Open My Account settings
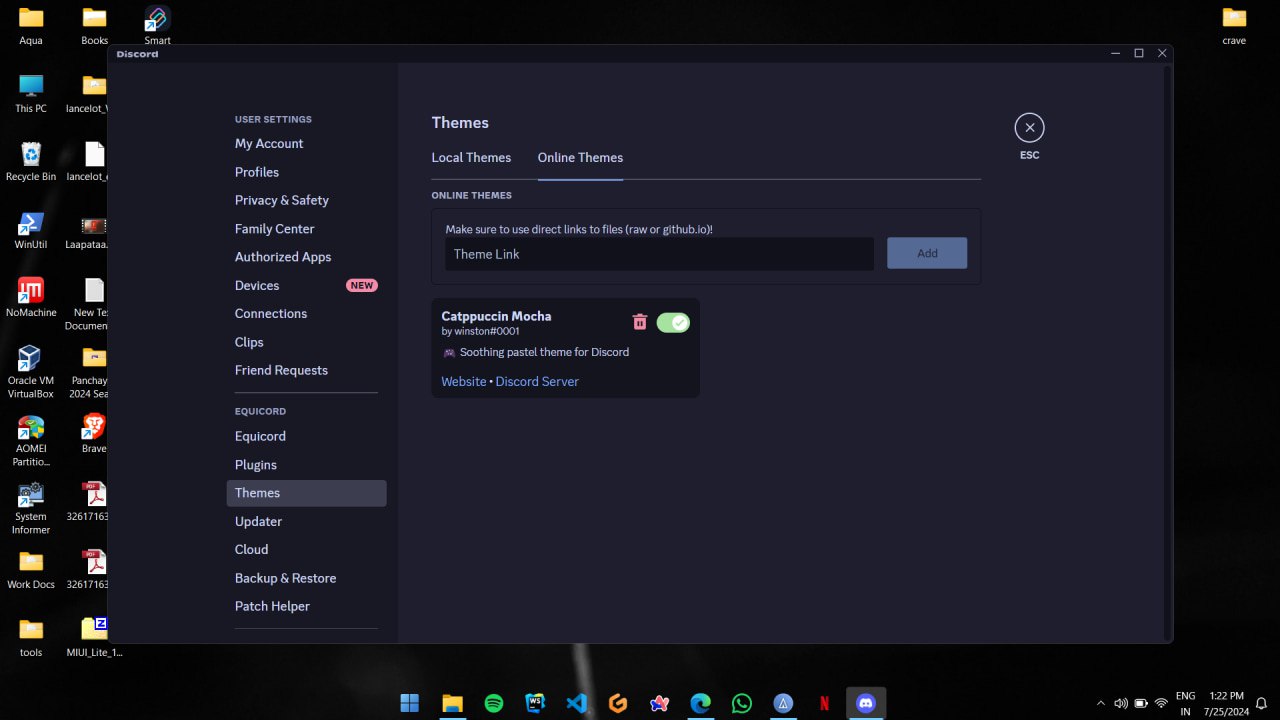The width and height of the screenshot is (1280, 720). click(306, 144)
